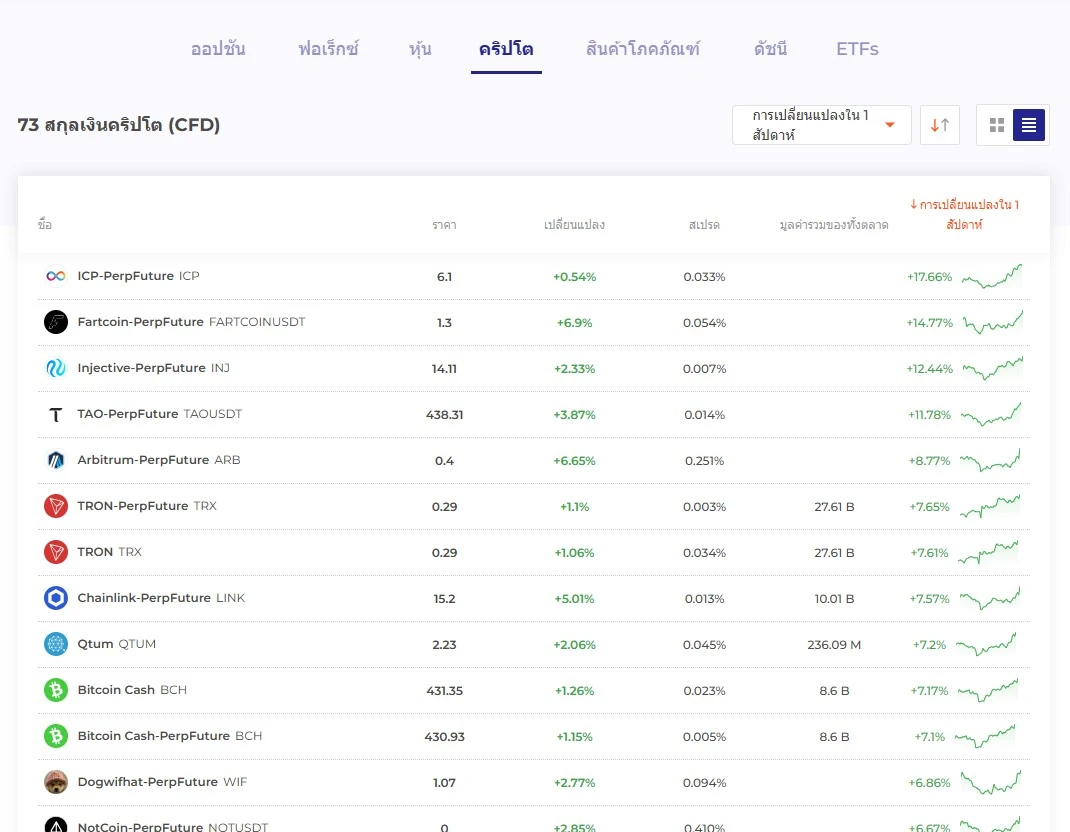Click the ICP infinity logo icon
Image resolution: width=1070 pixels, height=832 pixels.
(x=56, y=276)
